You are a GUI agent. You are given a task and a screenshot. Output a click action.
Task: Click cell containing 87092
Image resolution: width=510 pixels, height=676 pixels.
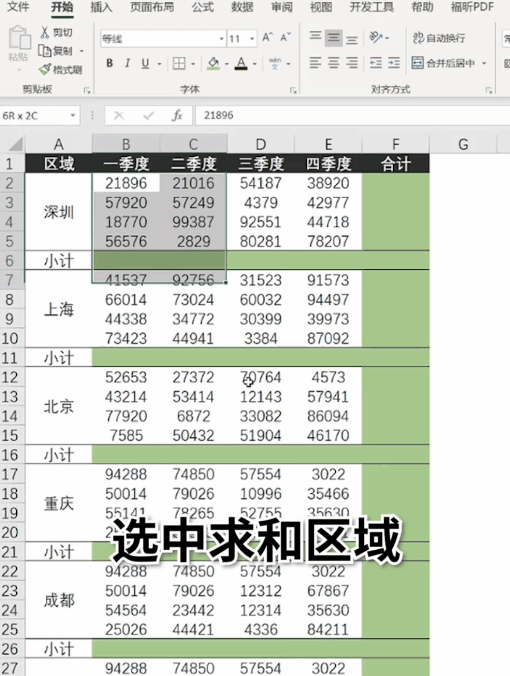coord(328,338)
